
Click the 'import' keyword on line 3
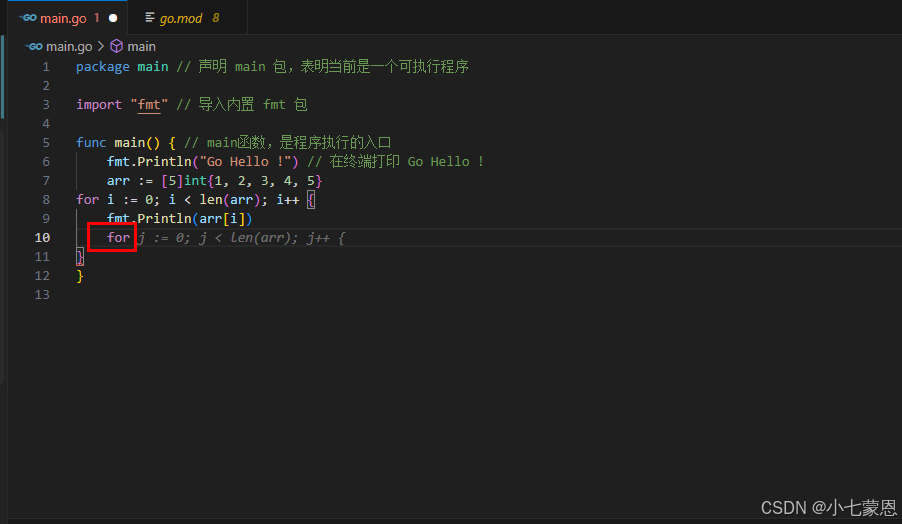pos(99,105)
